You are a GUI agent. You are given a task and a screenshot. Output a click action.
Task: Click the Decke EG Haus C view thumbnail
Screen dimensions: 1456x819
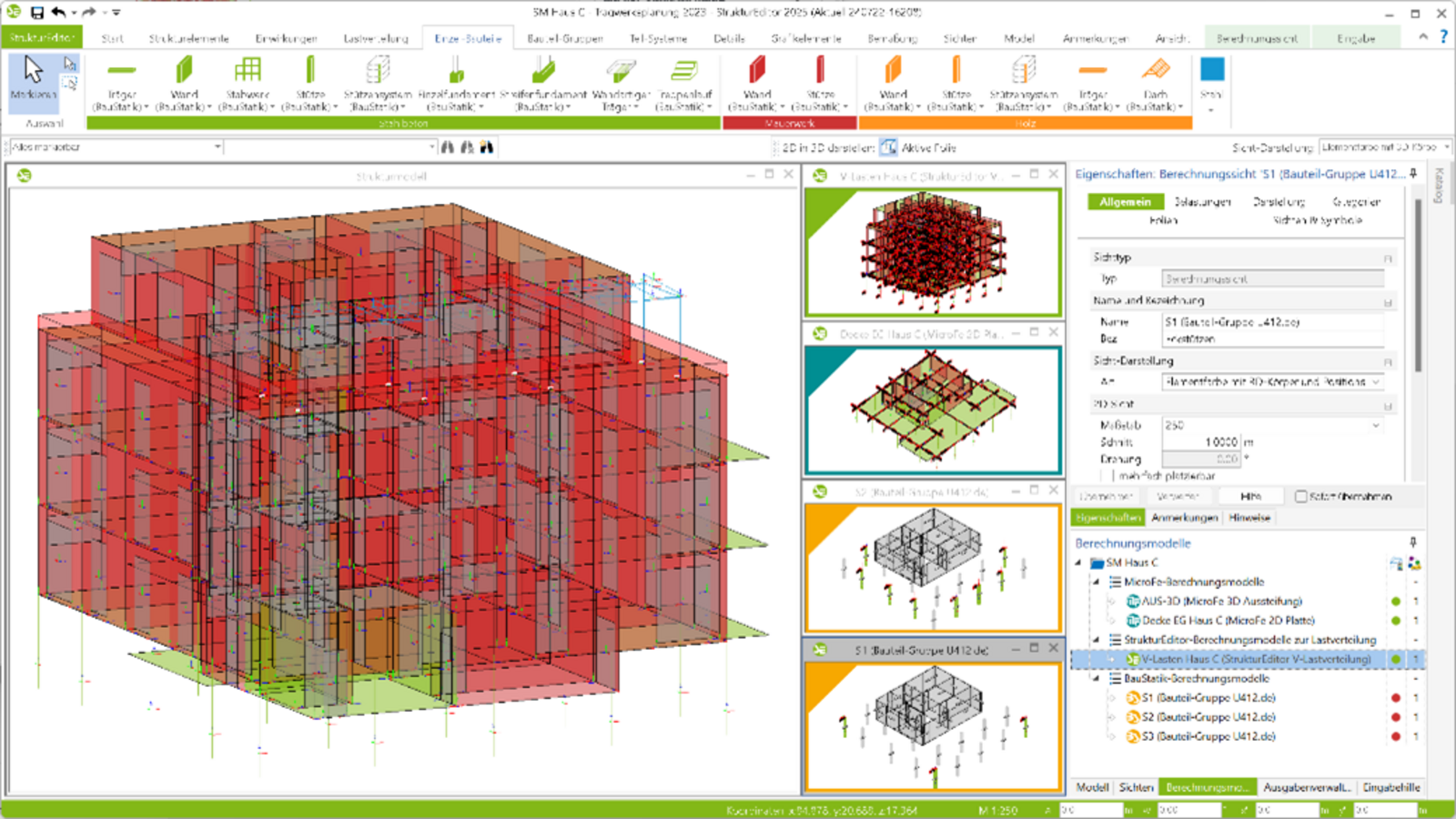click(x=933, y=409)
